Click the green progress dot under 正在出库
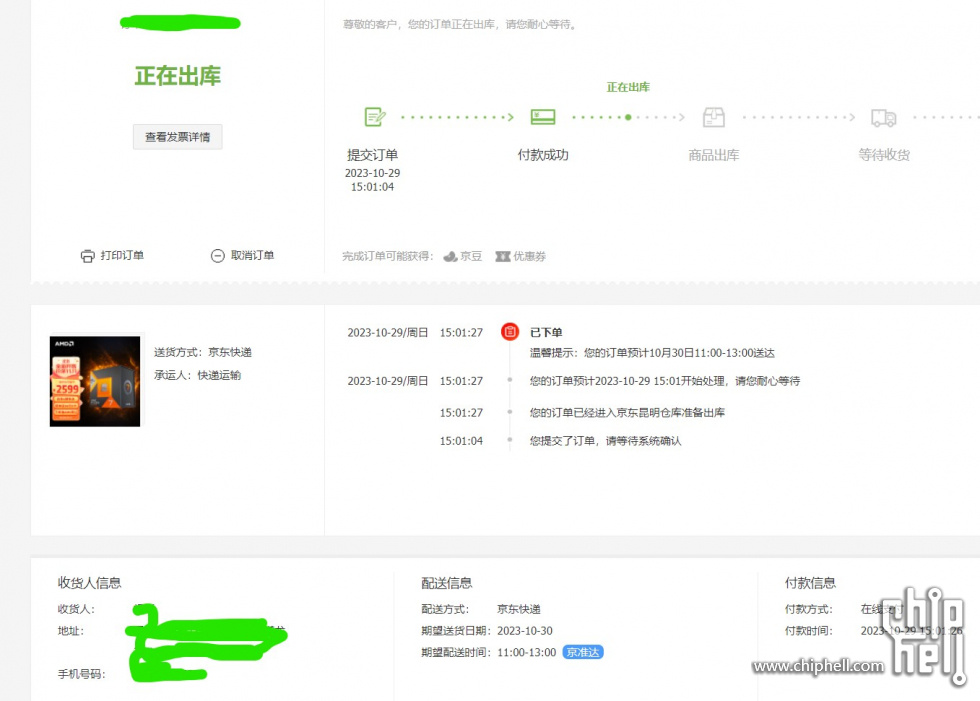 pos(628,117)
